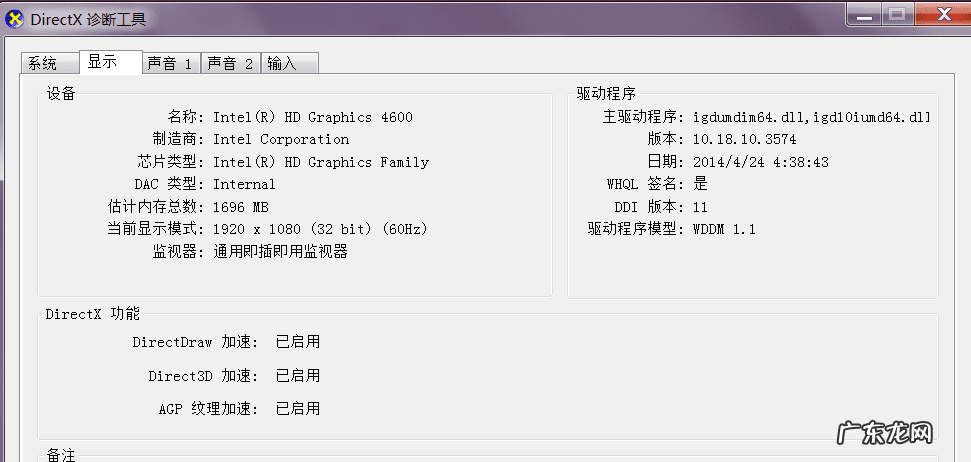
Task: Click the DirectX 诊断工具 window title
Action: click(89, 19)
